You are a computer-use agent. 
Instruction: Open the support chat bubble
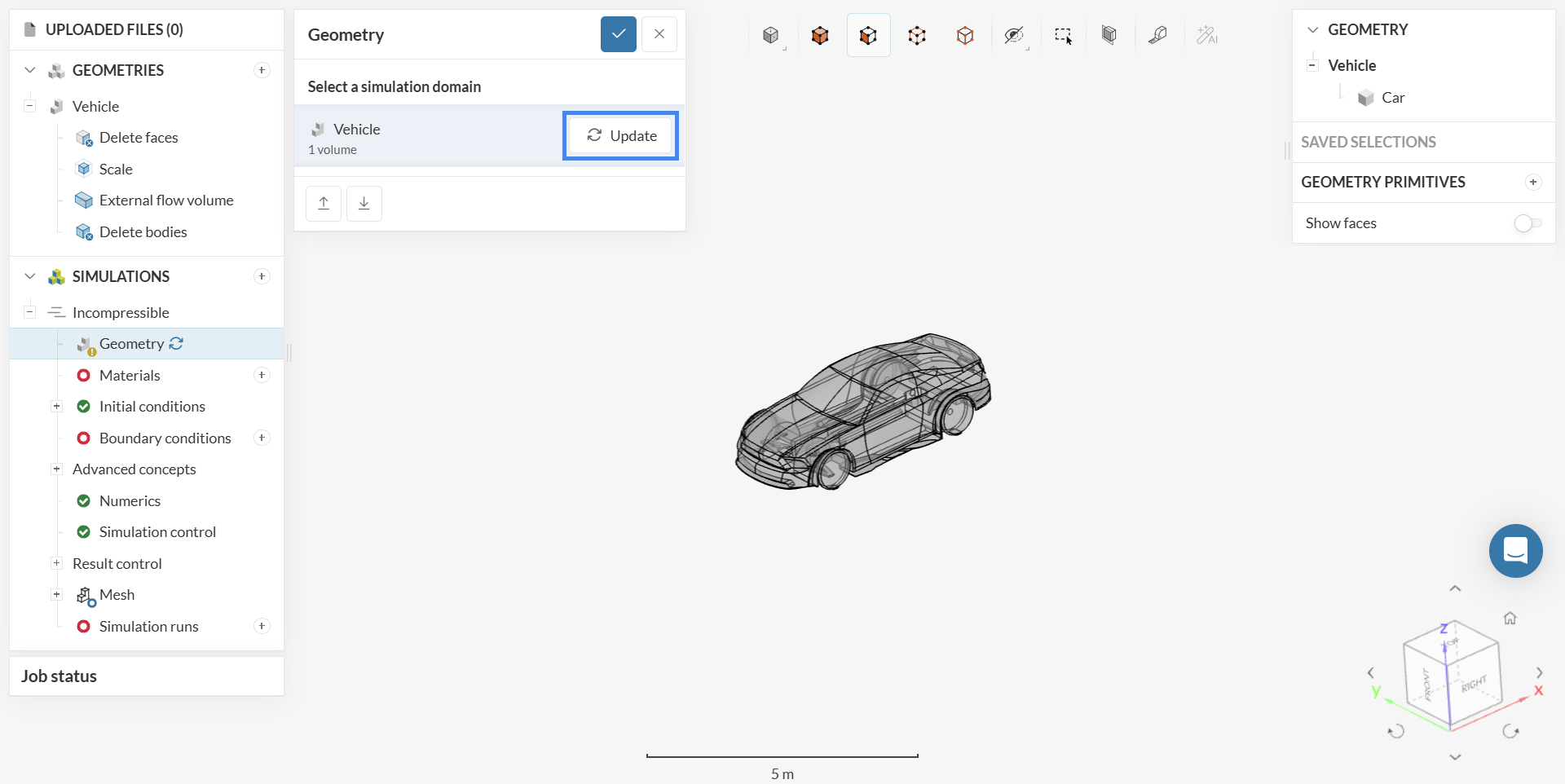coord(1515,551)
